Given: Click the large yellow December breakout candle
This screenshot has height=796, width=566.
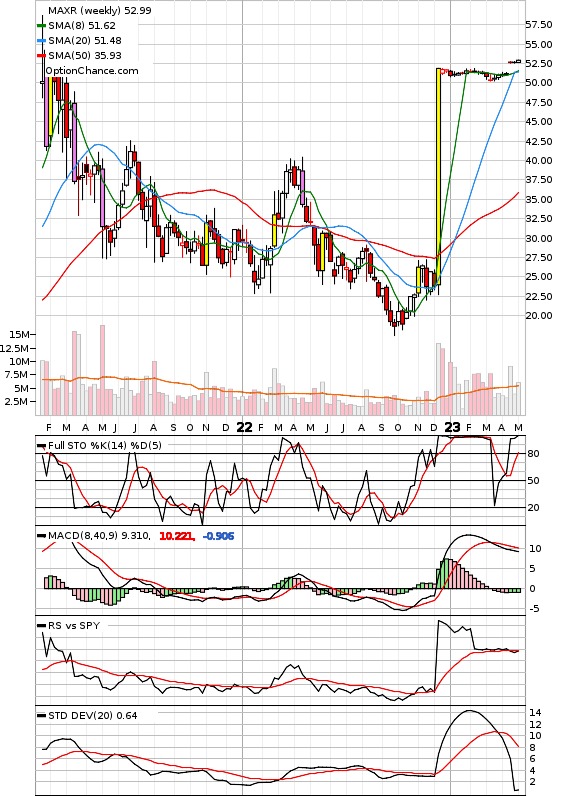Looking at the screenshot, I should pyautogui.click(x=439, y=176).
